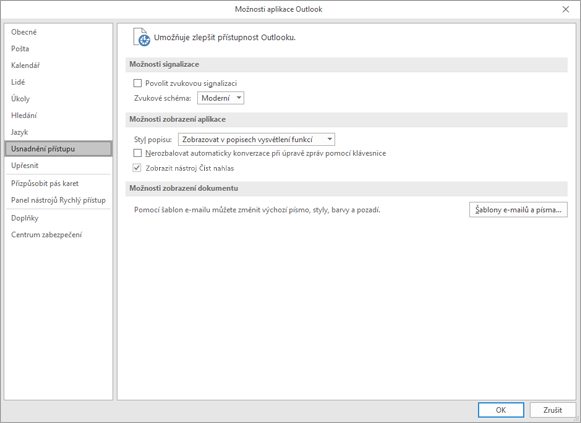The width and height of the screenshot is (581, 423).
Task: Open Přizpůsobit pás karet settings
Action: [45, 183]
